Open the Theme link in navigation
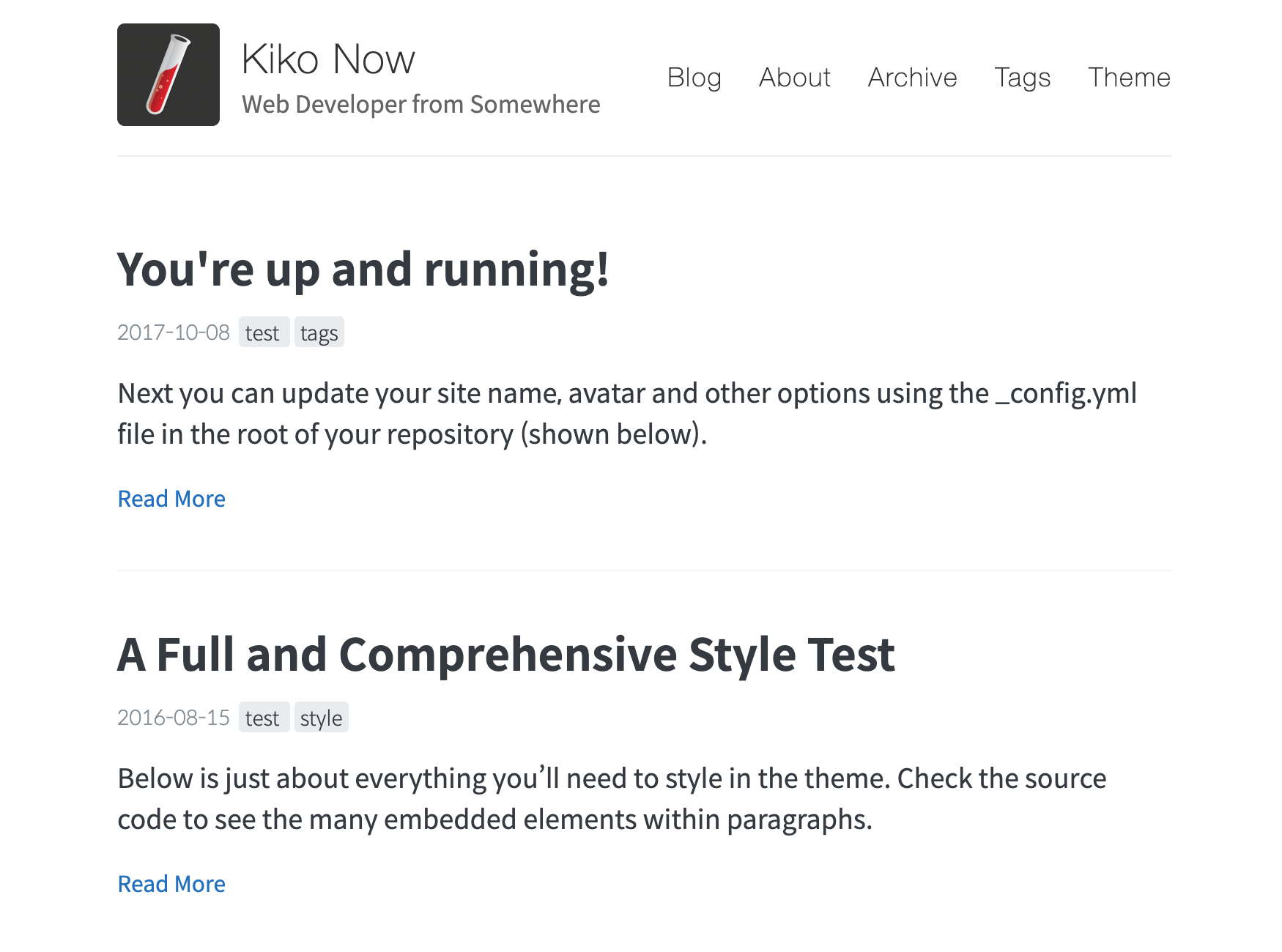The image size is (1282, 952). 1128,78
